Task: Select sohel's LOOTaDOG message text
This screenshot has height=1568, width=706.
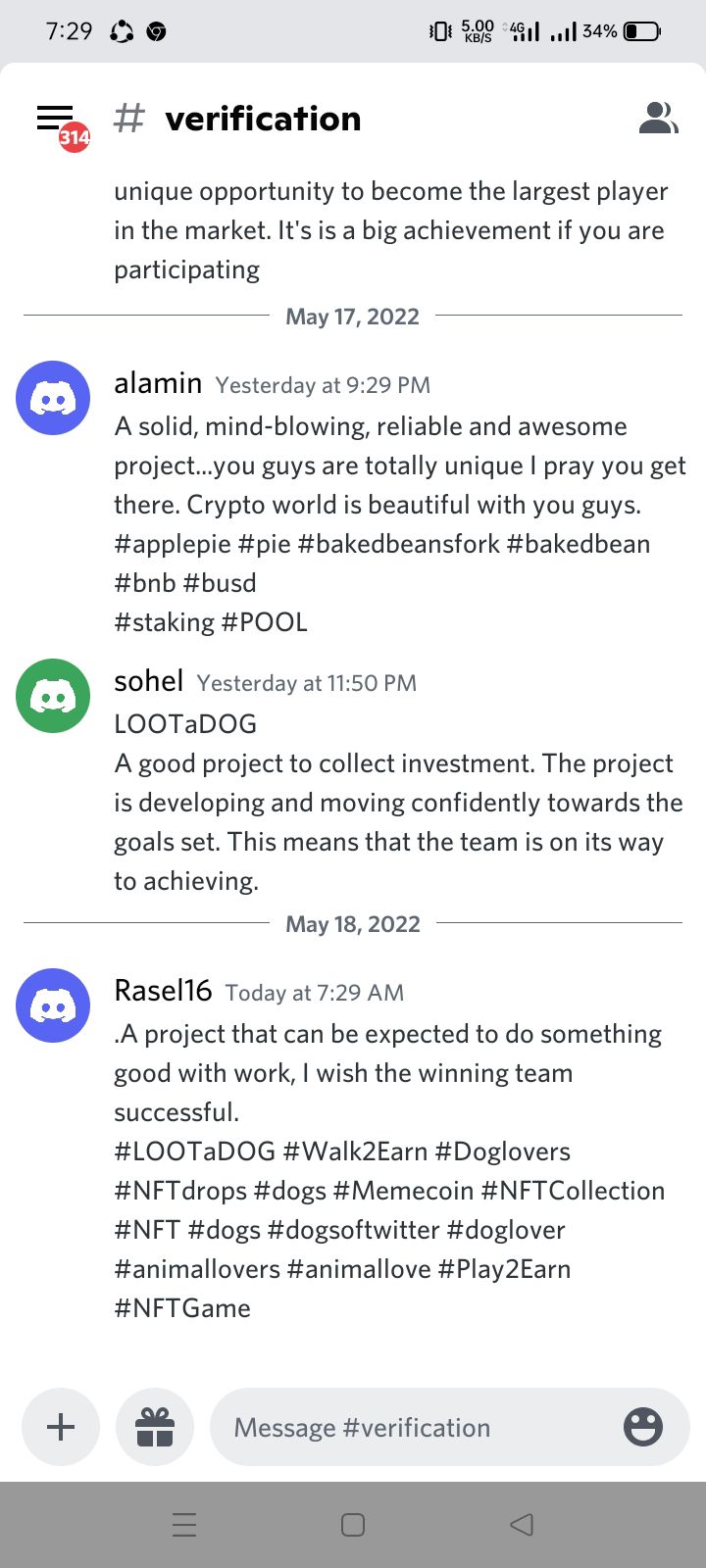Action: (x=398, y=803)
